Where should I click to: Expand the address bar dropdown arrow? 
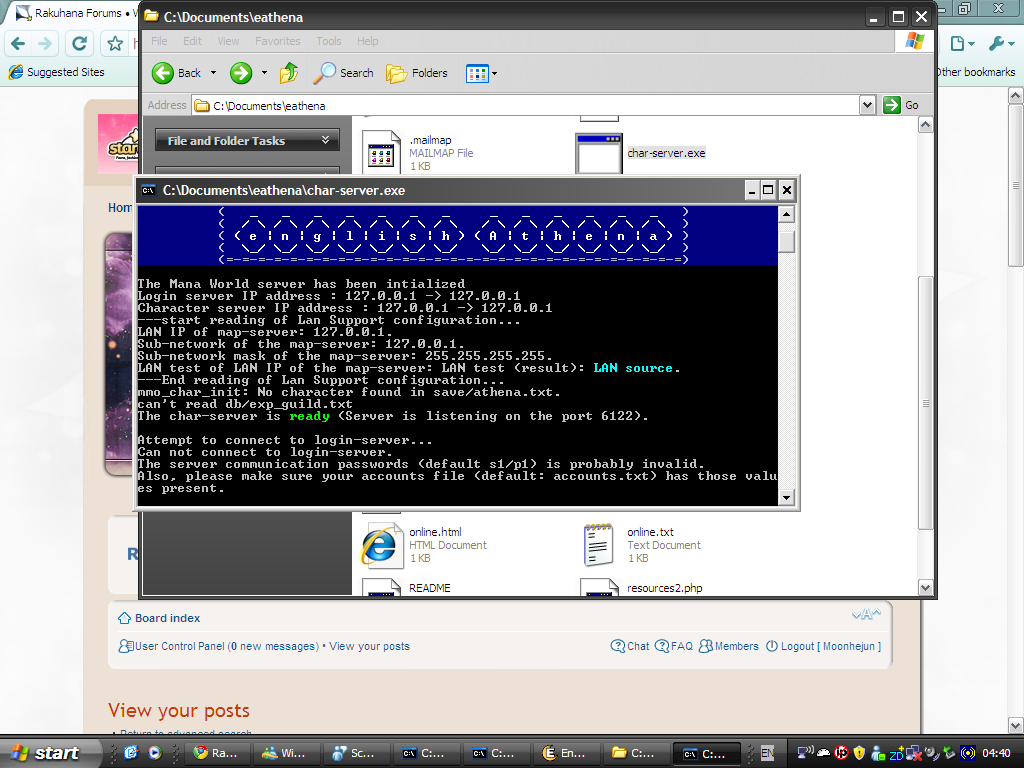point(867,105)
